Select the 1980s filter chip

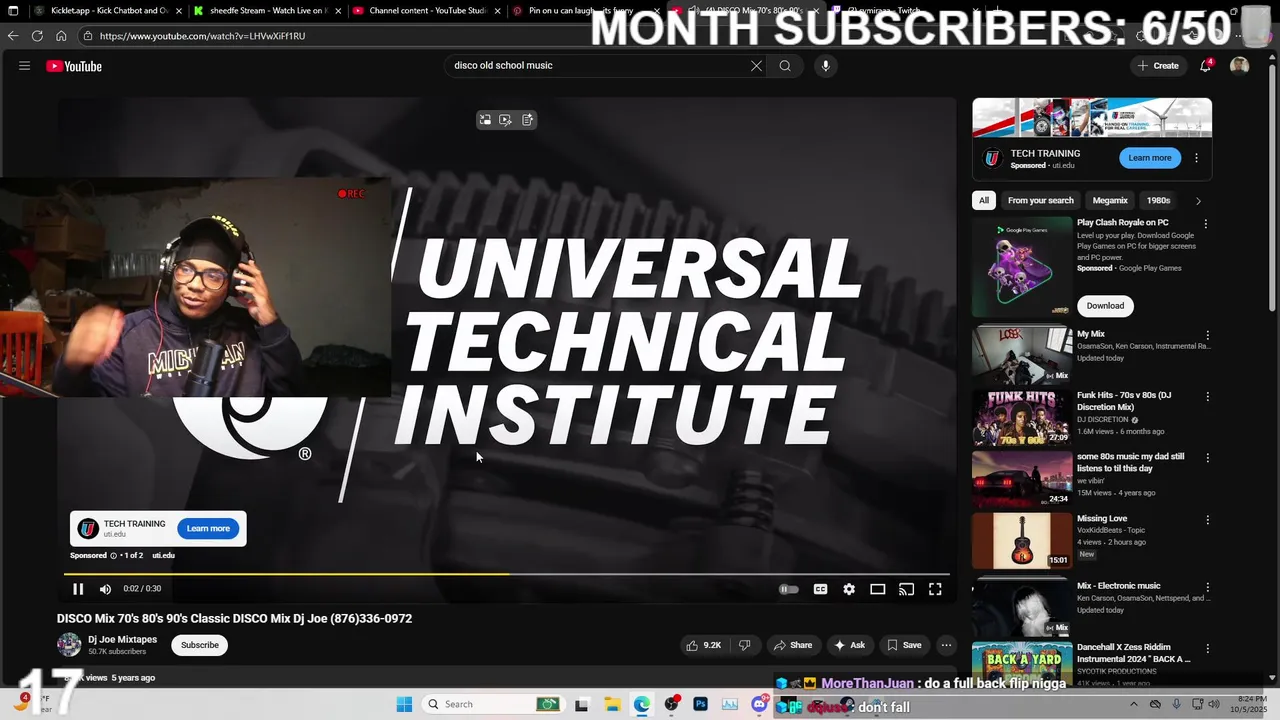1158,200
